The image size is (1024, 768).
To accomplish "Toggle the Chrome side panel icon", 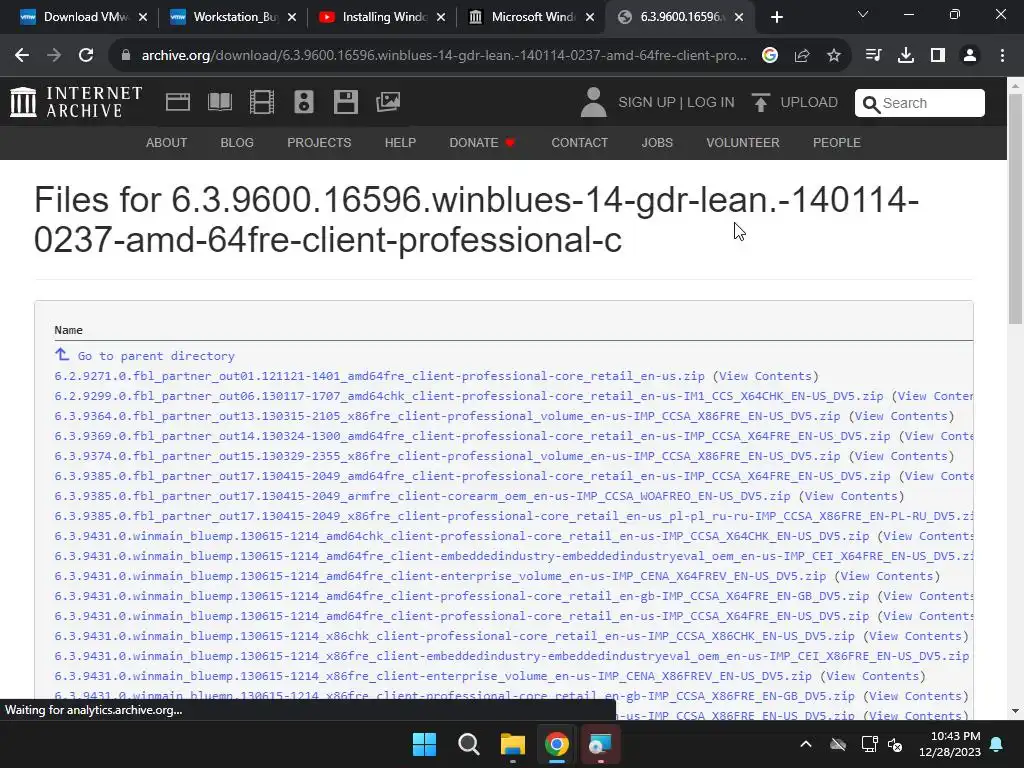I will pos(938,56).
